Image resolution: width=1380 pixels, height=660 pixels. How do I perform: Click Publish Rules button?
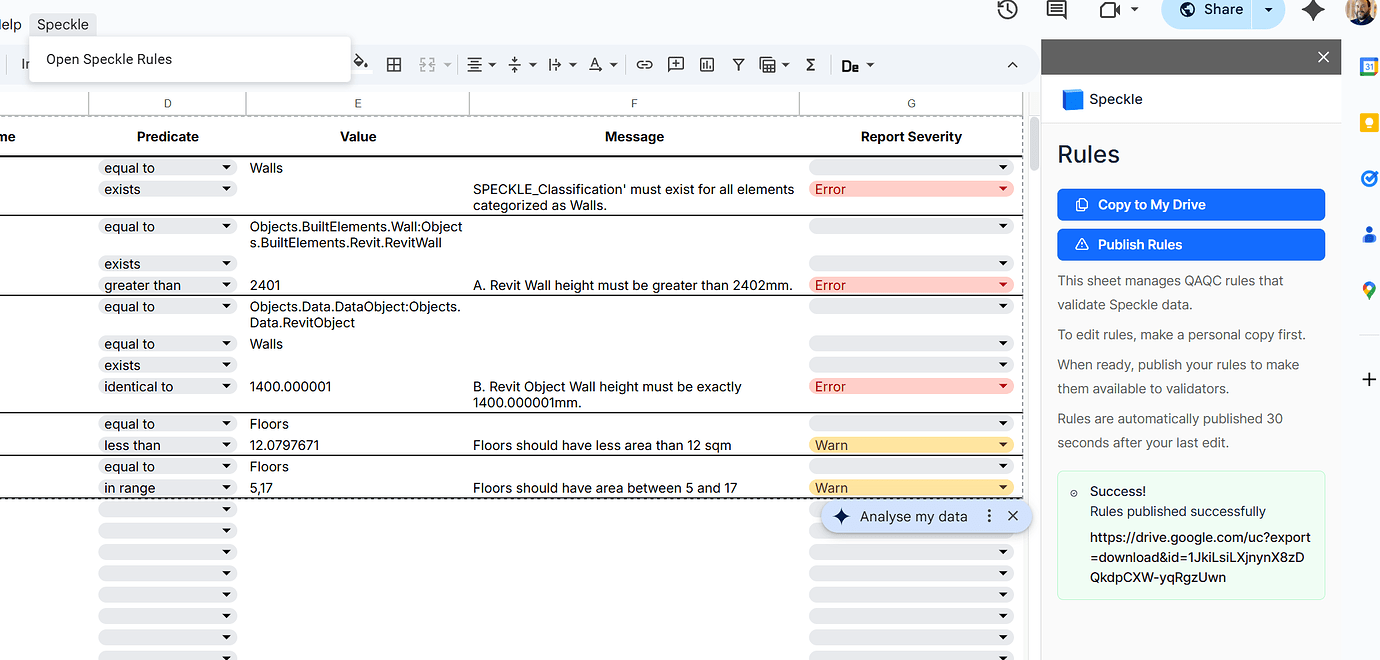tap(1191, 245)
